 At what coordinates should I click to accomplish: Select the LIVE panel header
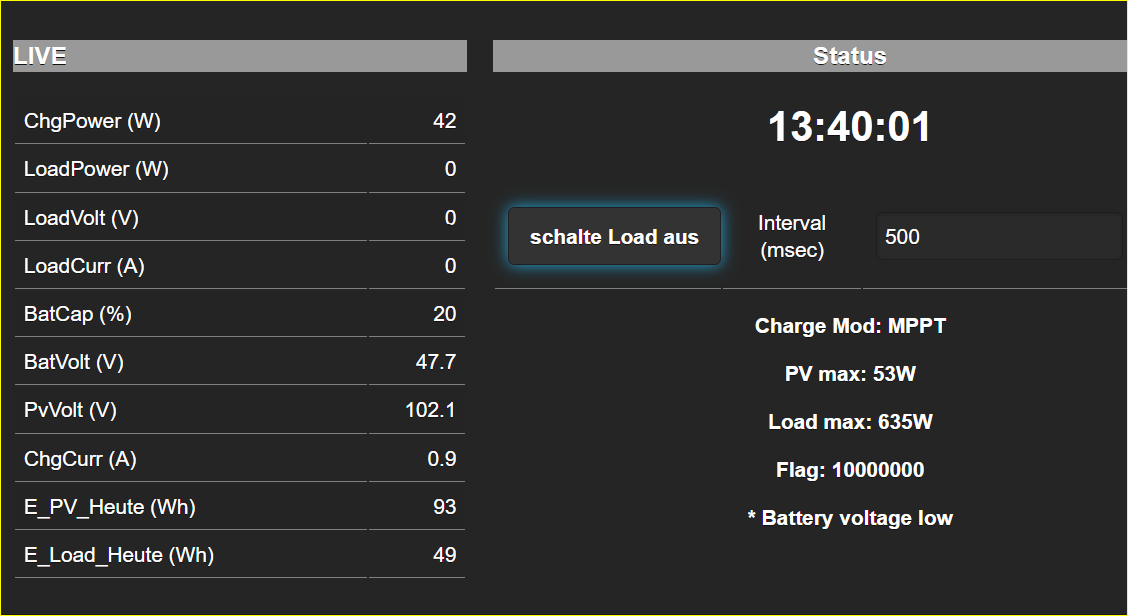[x=240, y=56]
